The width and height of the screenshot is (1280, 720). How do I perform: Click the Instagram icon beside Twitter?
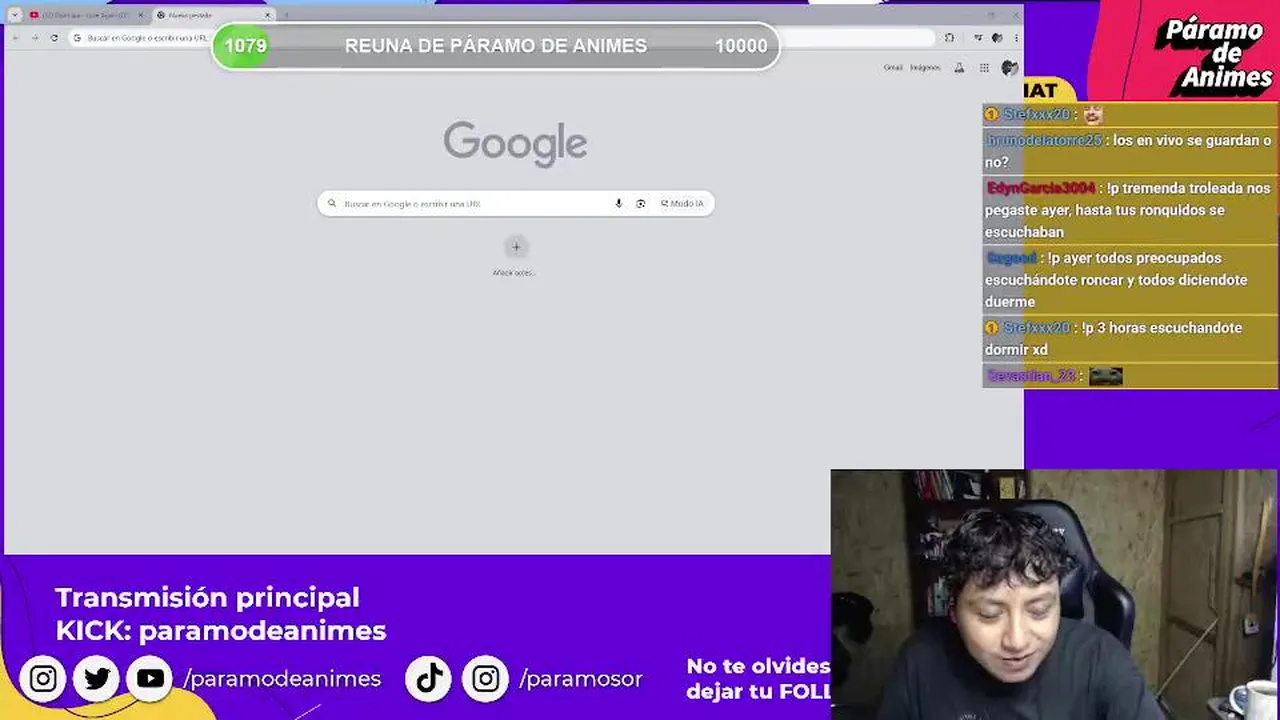coord(43,679)
